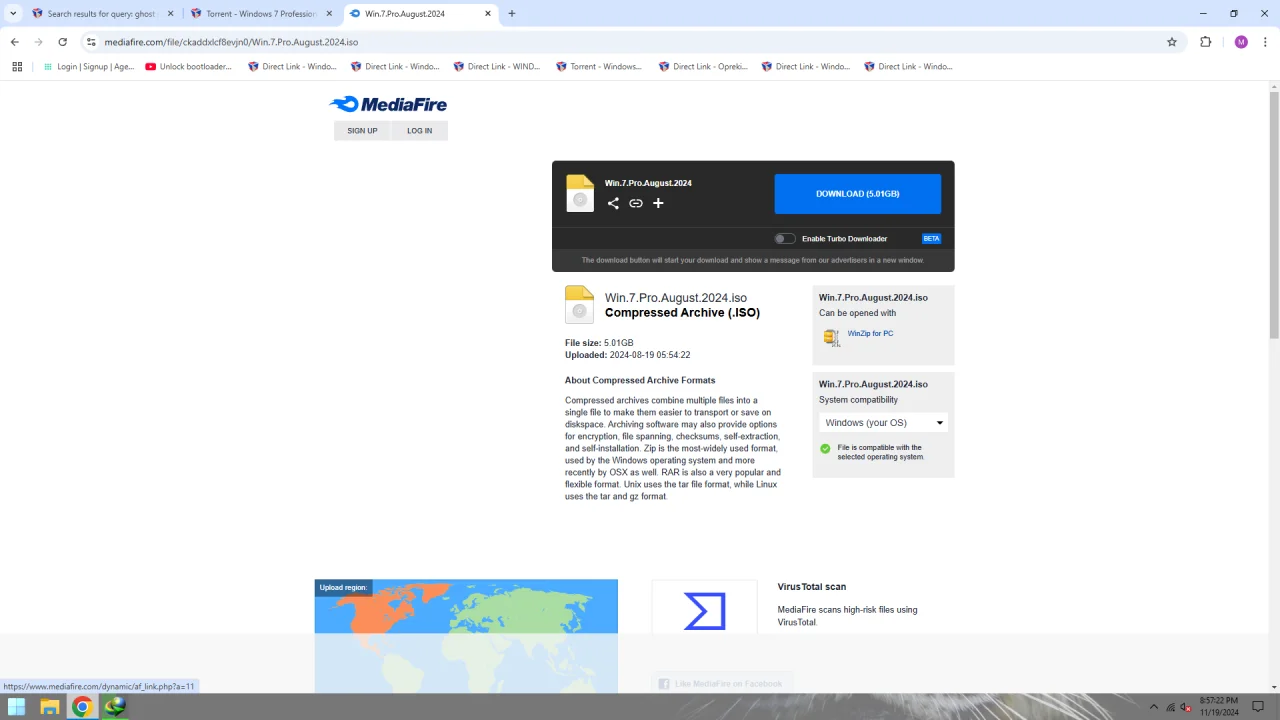Open the Chrome profile avatar
The image size is (1280, 720).
[x=1241, y=42]
